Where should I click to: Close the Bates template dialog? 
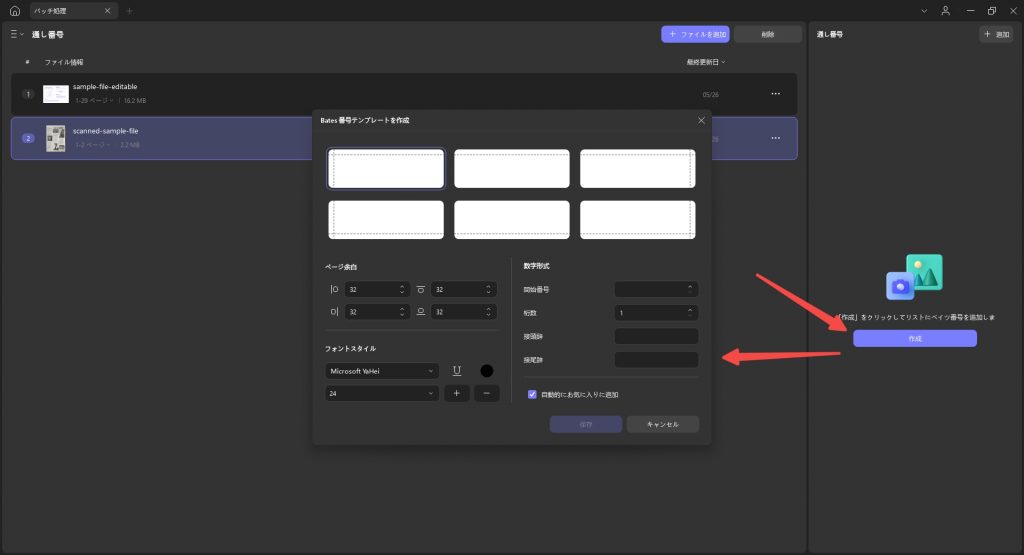click(701, 120)
